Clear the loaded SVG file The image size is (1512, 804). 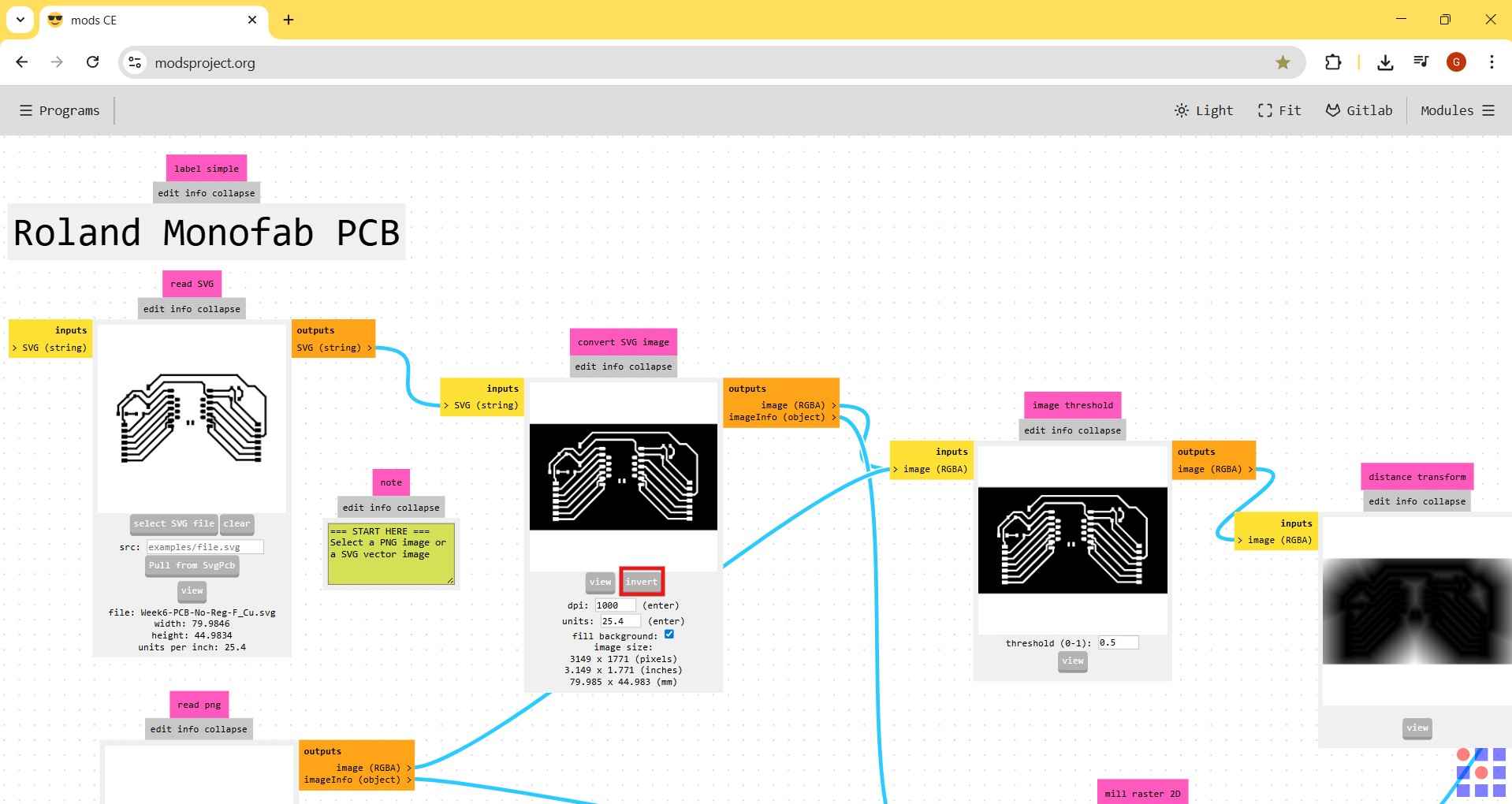pos(236,523)
